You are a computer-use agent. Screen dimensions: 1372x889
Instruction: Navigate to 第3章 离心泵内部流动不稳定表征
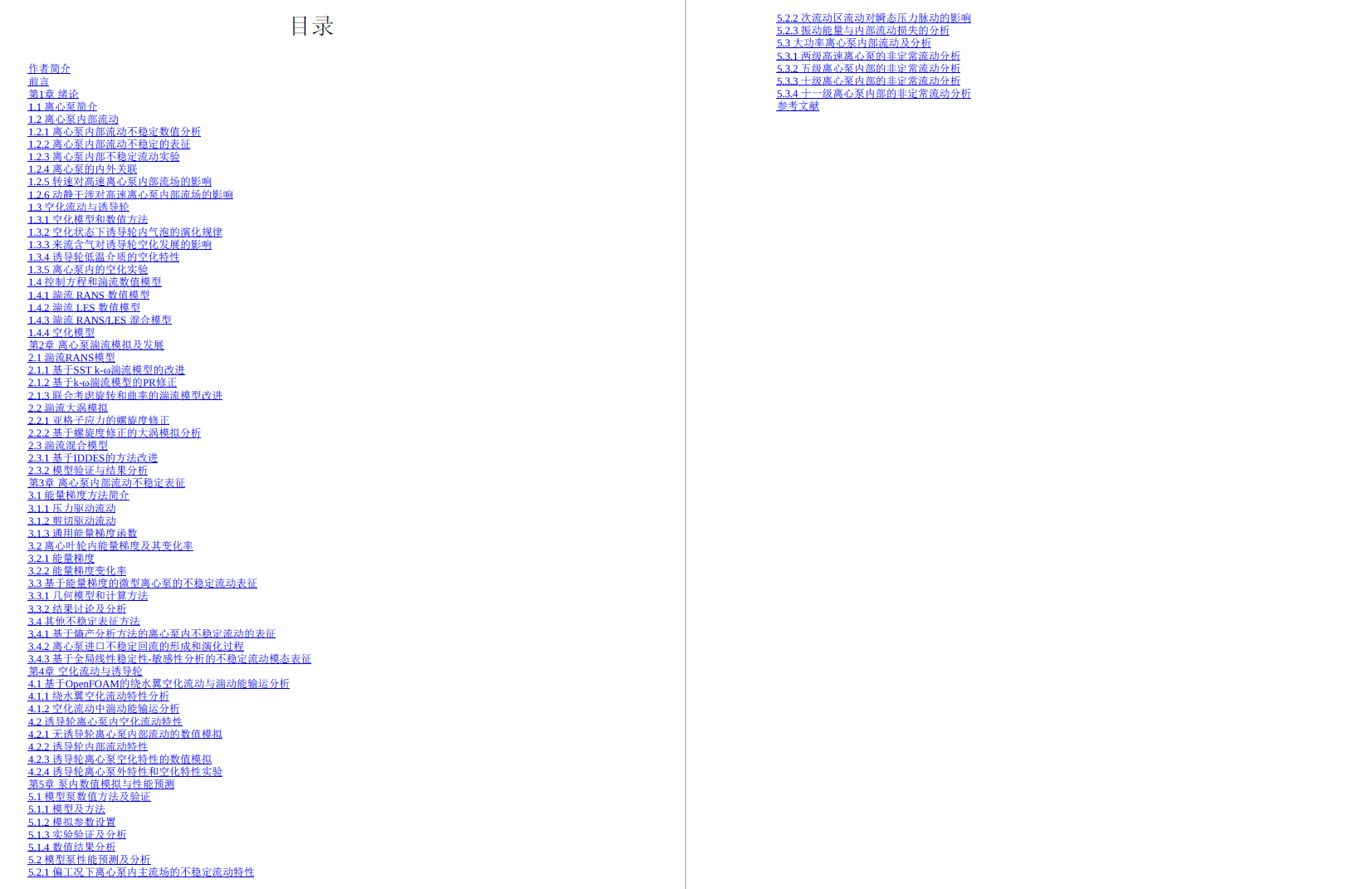coord(106,483)
